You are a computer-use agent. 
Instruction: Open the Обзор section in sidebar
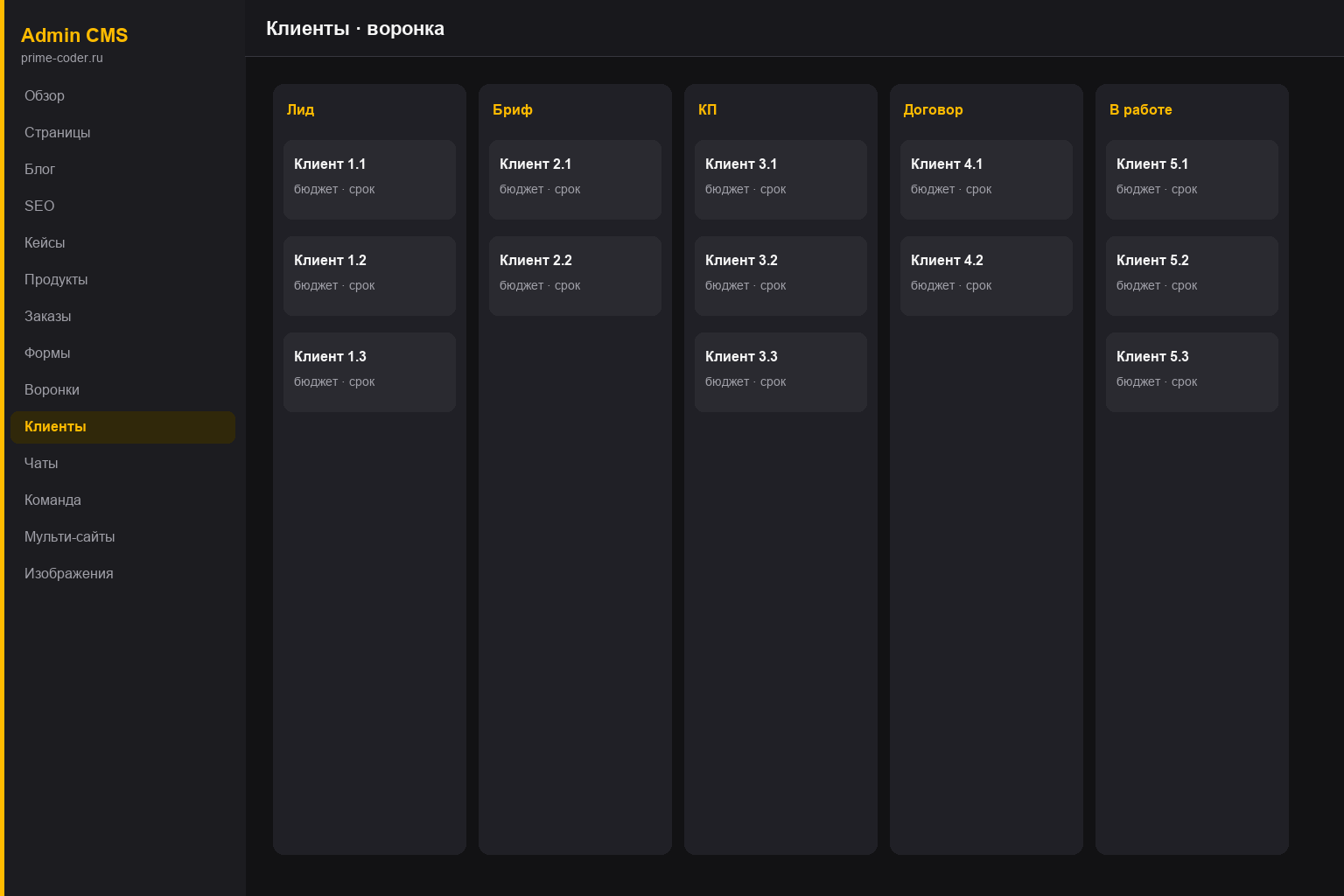(x=122, y=96)
